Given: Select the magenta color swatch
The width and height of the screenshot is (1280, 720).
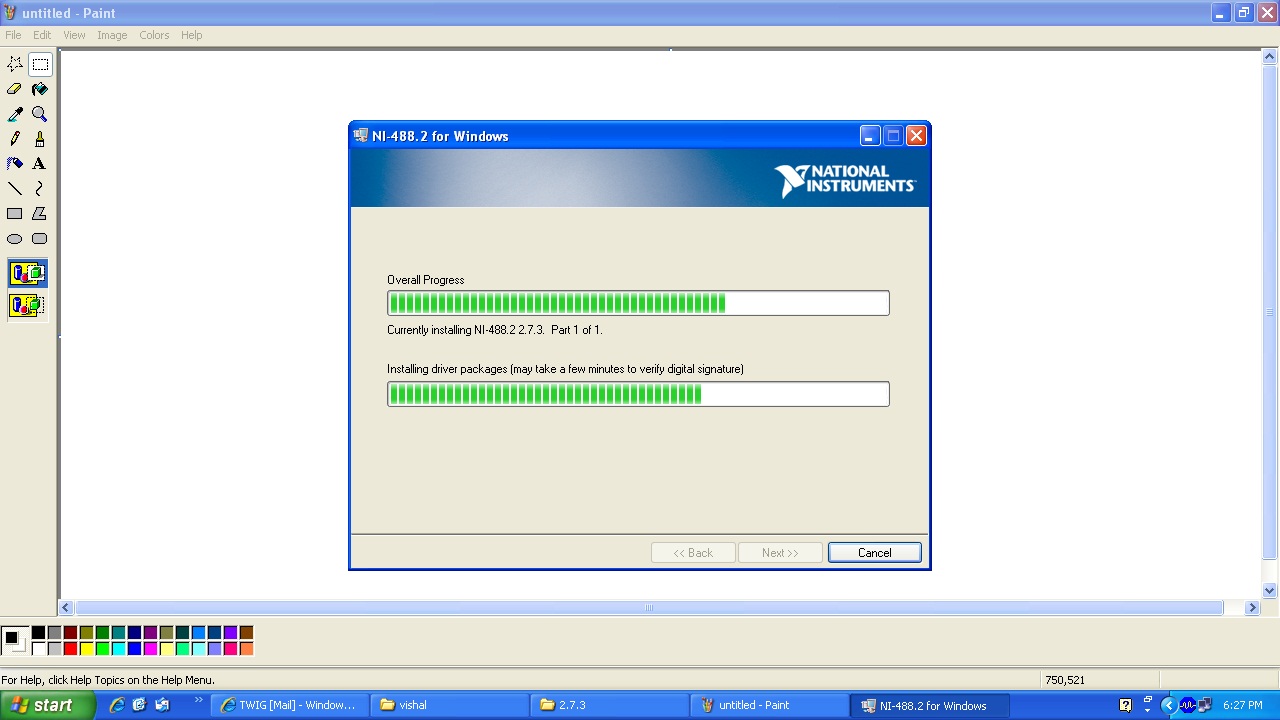Looking at the screenshot, I should coord(150,649).
